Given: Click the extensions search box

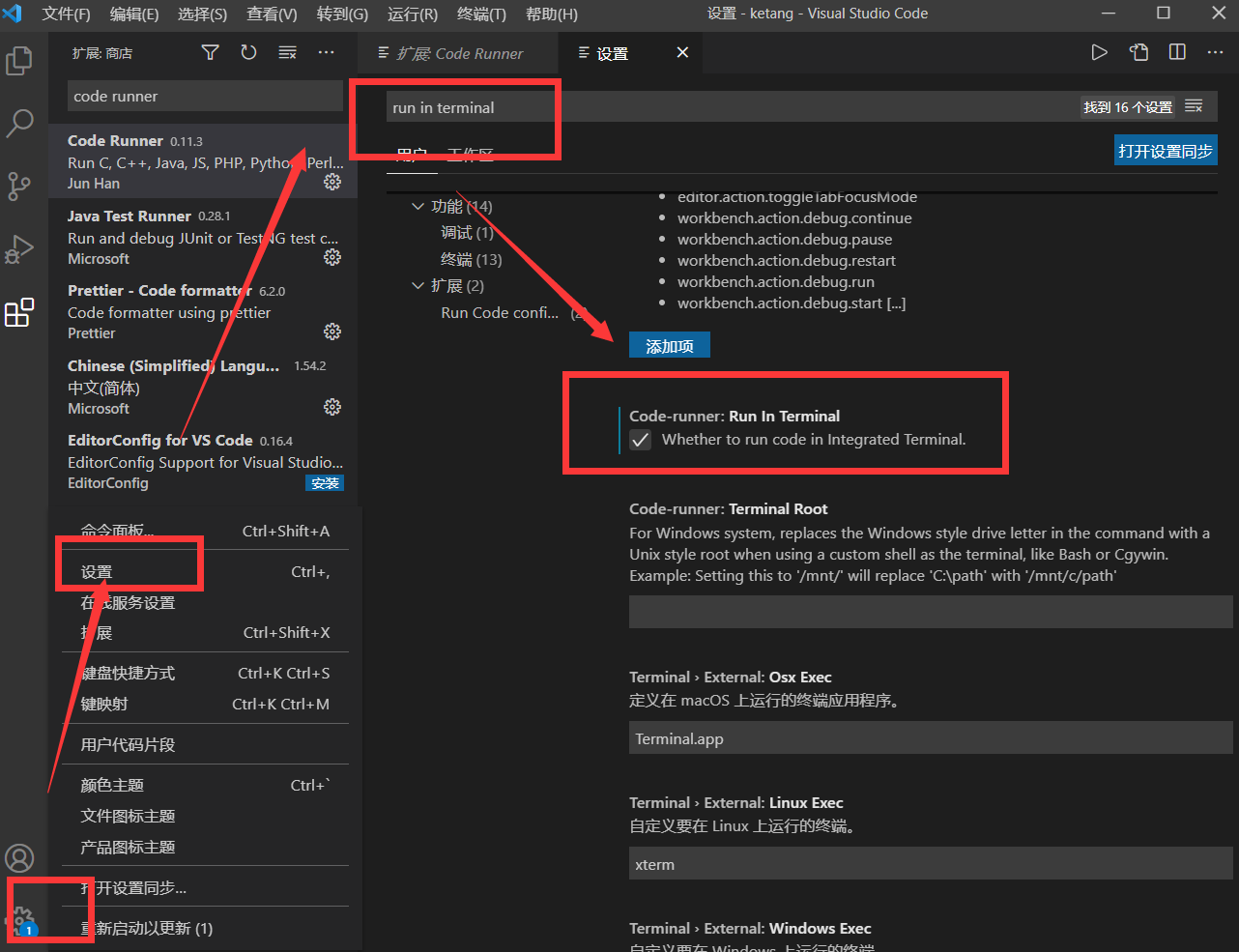Looking at the screenshot, I should click(x=205, y=96).
